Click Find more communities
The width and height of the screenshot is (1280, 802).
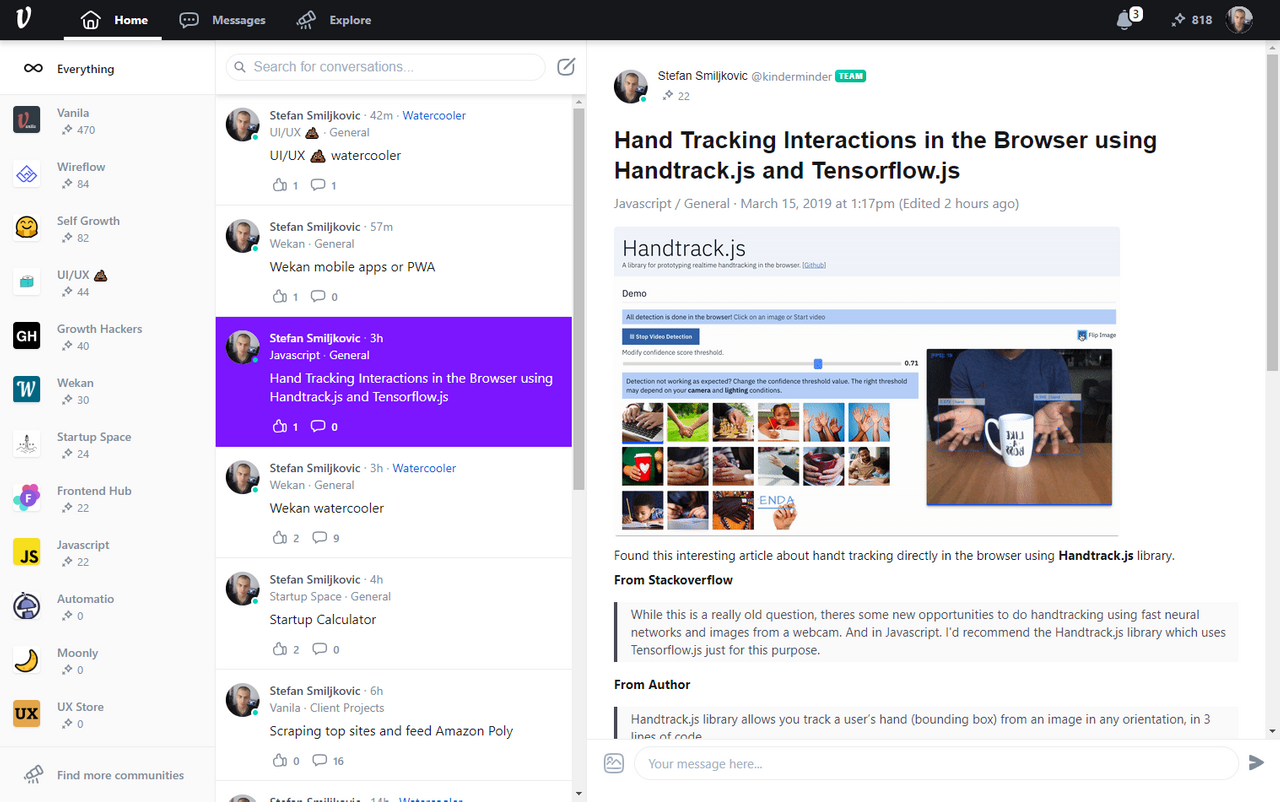pos(107,775)
